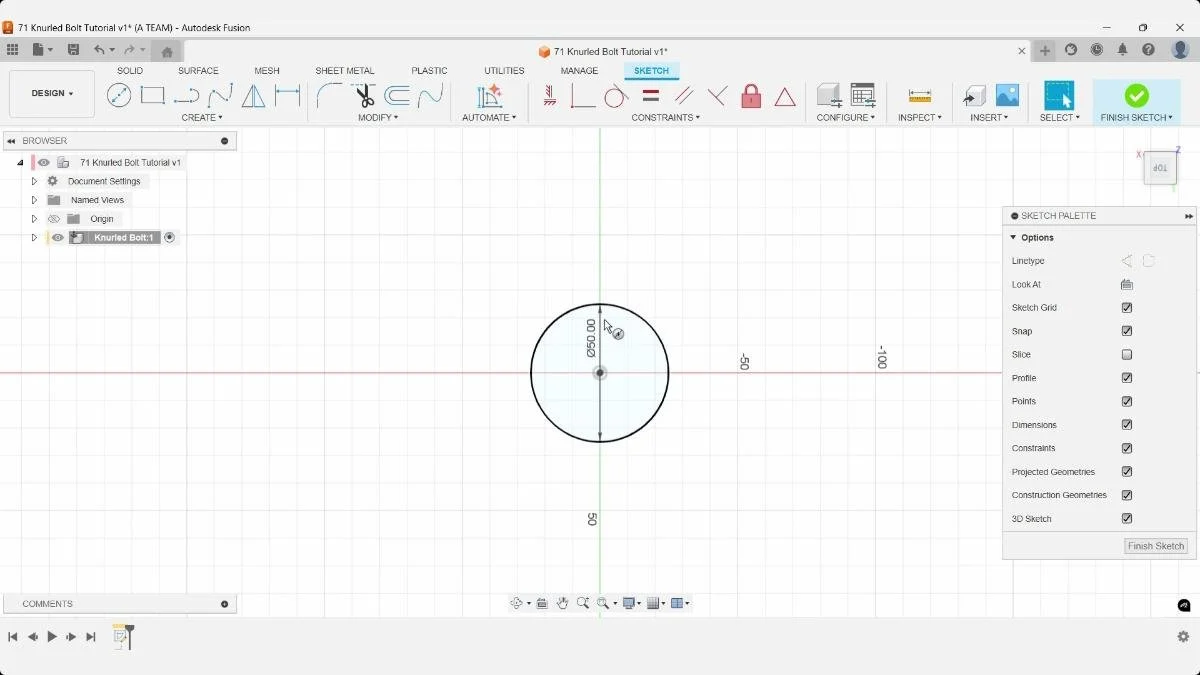Click the Home tab icon
1200x675 pixels.
click(167, 51)
